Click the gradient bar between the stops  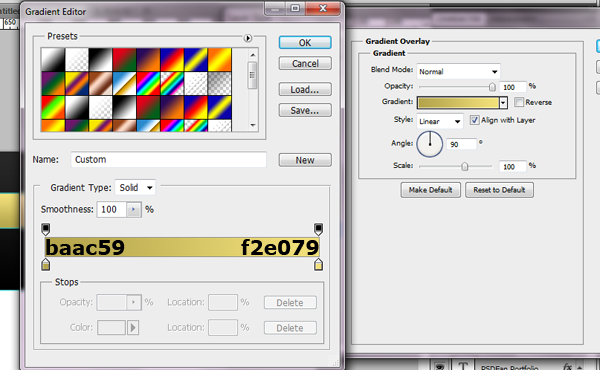[x=182, y=247]
